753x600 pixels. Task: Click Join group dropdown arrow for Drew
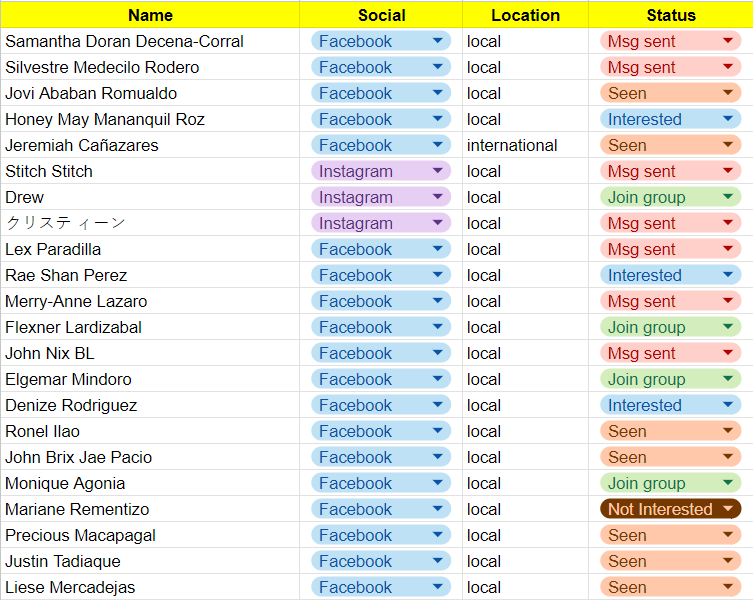(x=727, y=197)
